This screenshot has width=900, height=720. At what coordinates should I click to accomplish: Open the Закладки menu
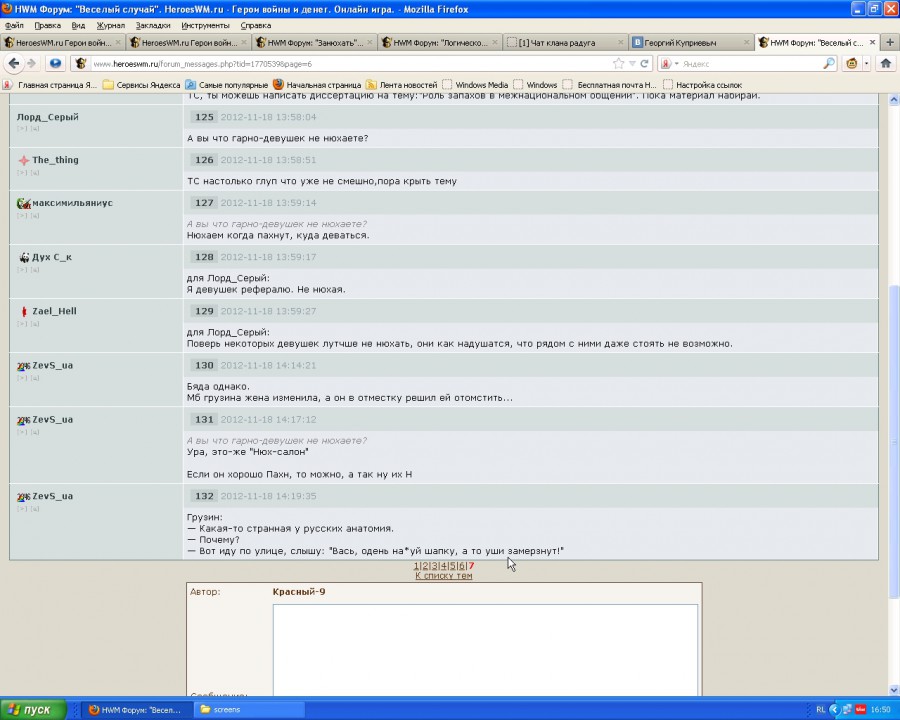click(x=153, y=25)
